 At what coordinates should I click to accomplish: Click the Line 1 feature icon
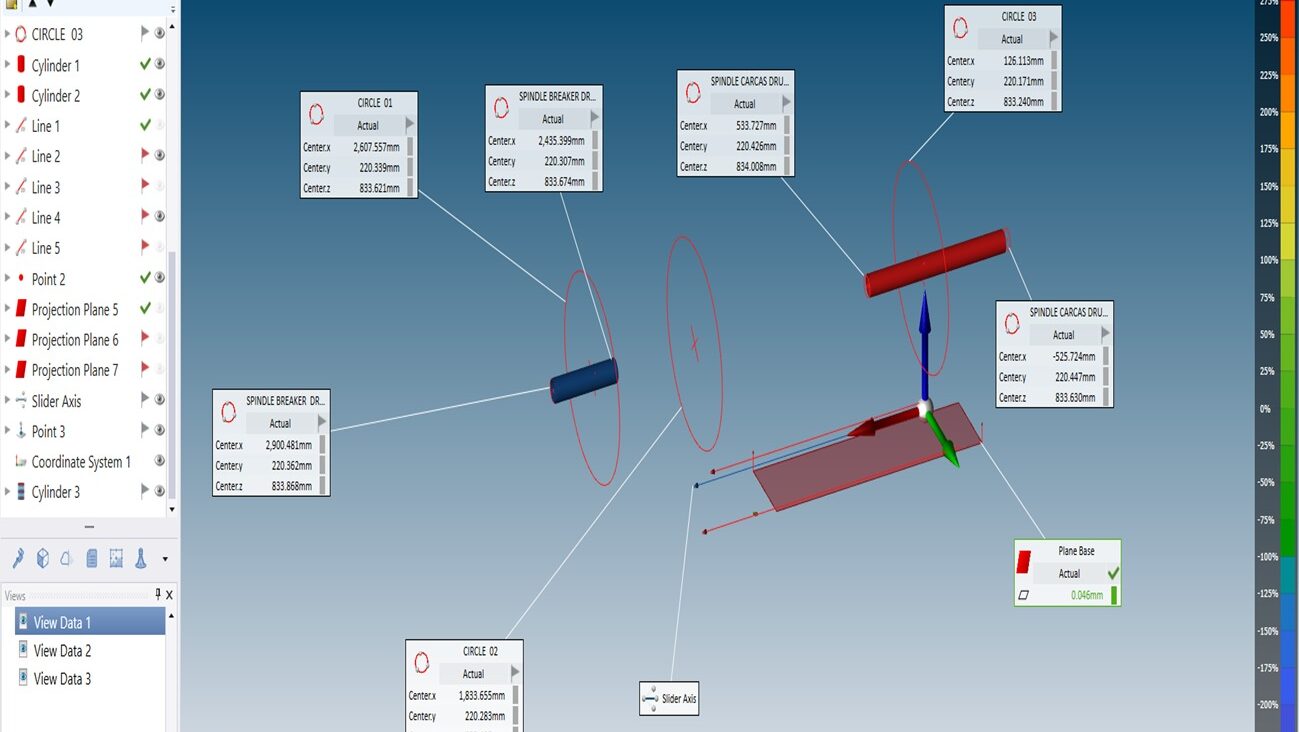(21, 126)
